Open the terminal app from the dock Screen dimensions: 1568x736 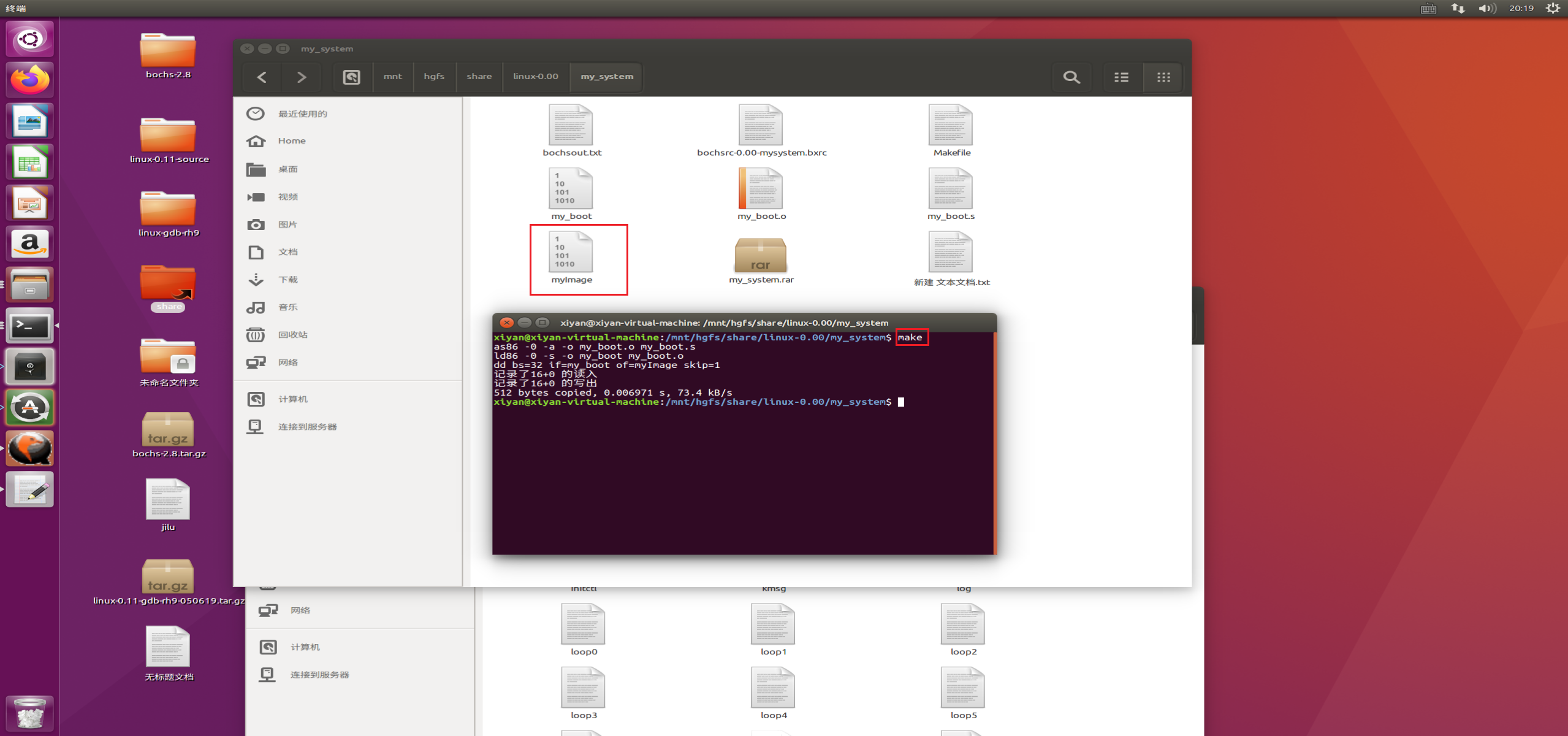tap(29, 326)
